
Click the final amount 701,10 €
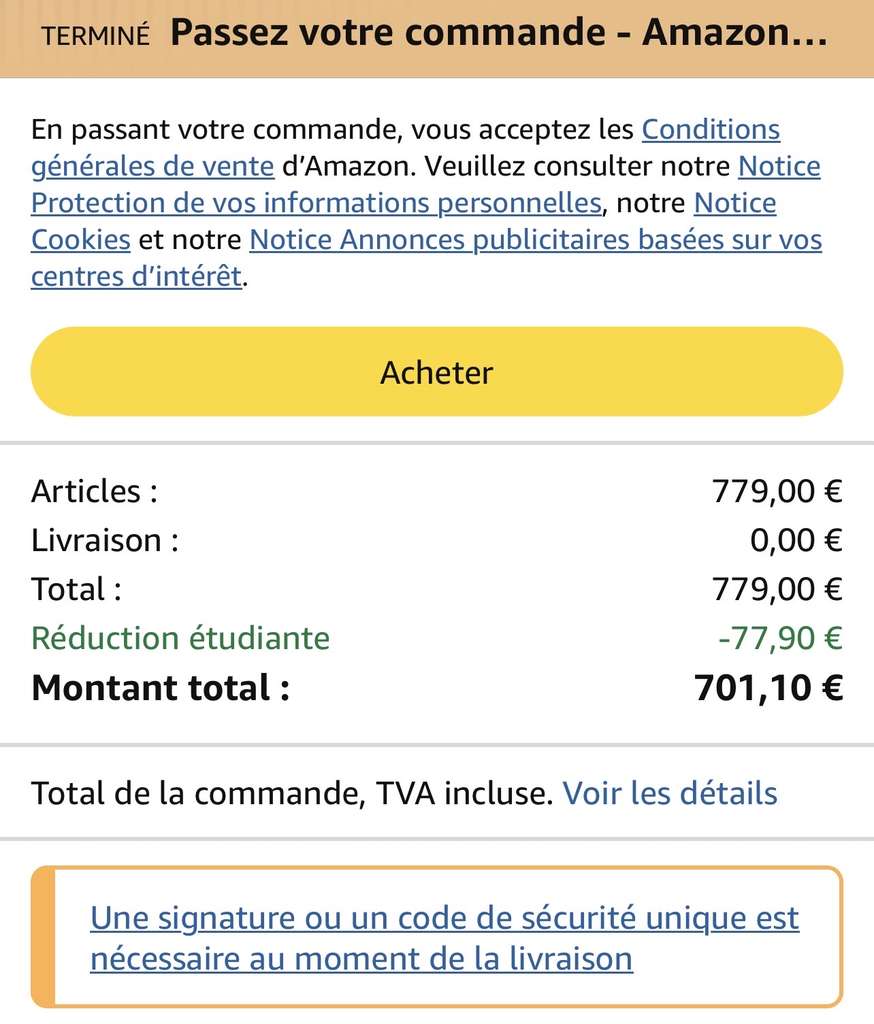click(768, 688)
